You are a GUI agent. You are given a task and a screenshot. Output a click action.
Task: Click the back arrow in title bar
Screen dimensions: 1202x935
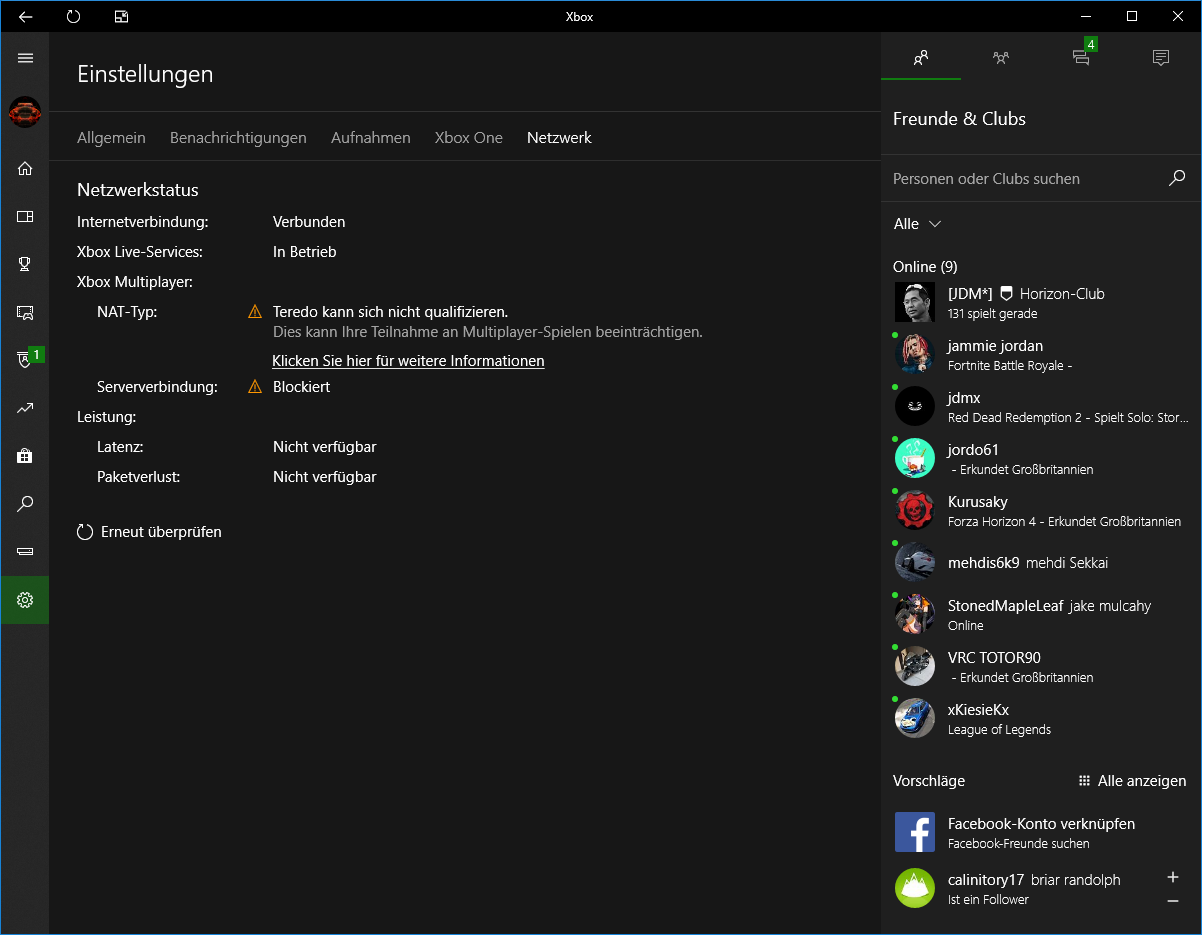pos(25,16)
